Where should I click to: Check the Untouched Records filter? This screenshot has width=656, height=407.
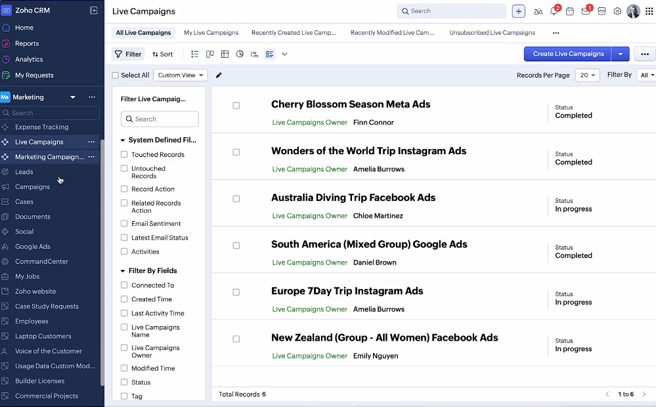click(124, 168)
